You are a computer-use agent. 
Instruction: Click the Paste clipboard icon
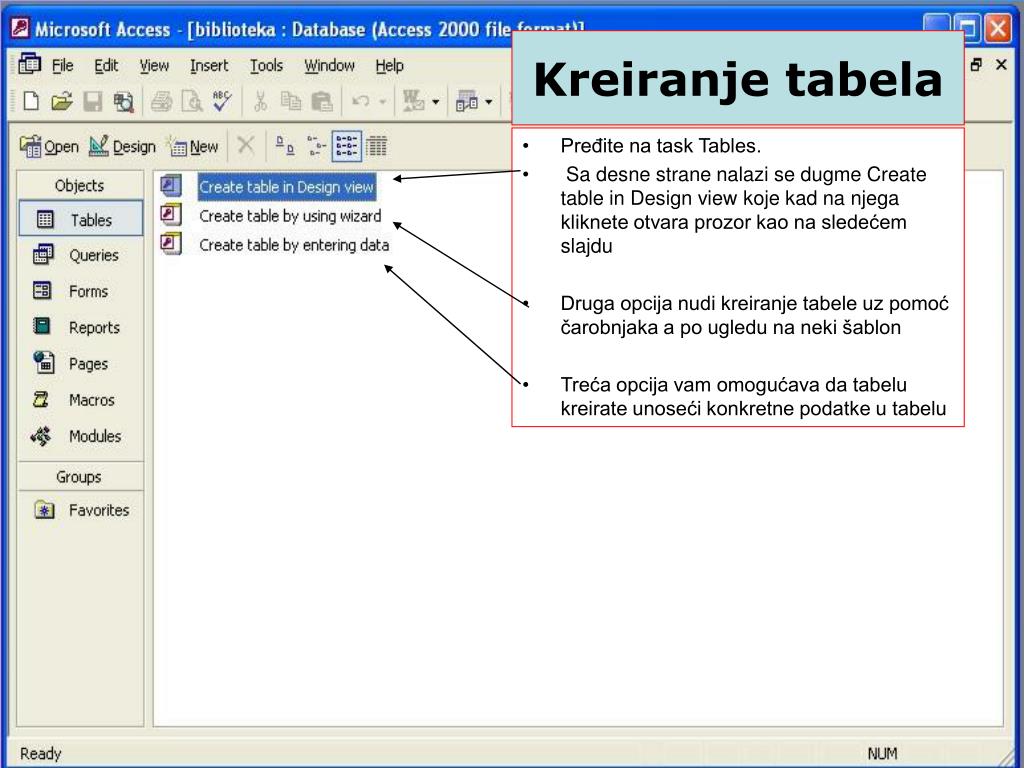click(321, 101)
